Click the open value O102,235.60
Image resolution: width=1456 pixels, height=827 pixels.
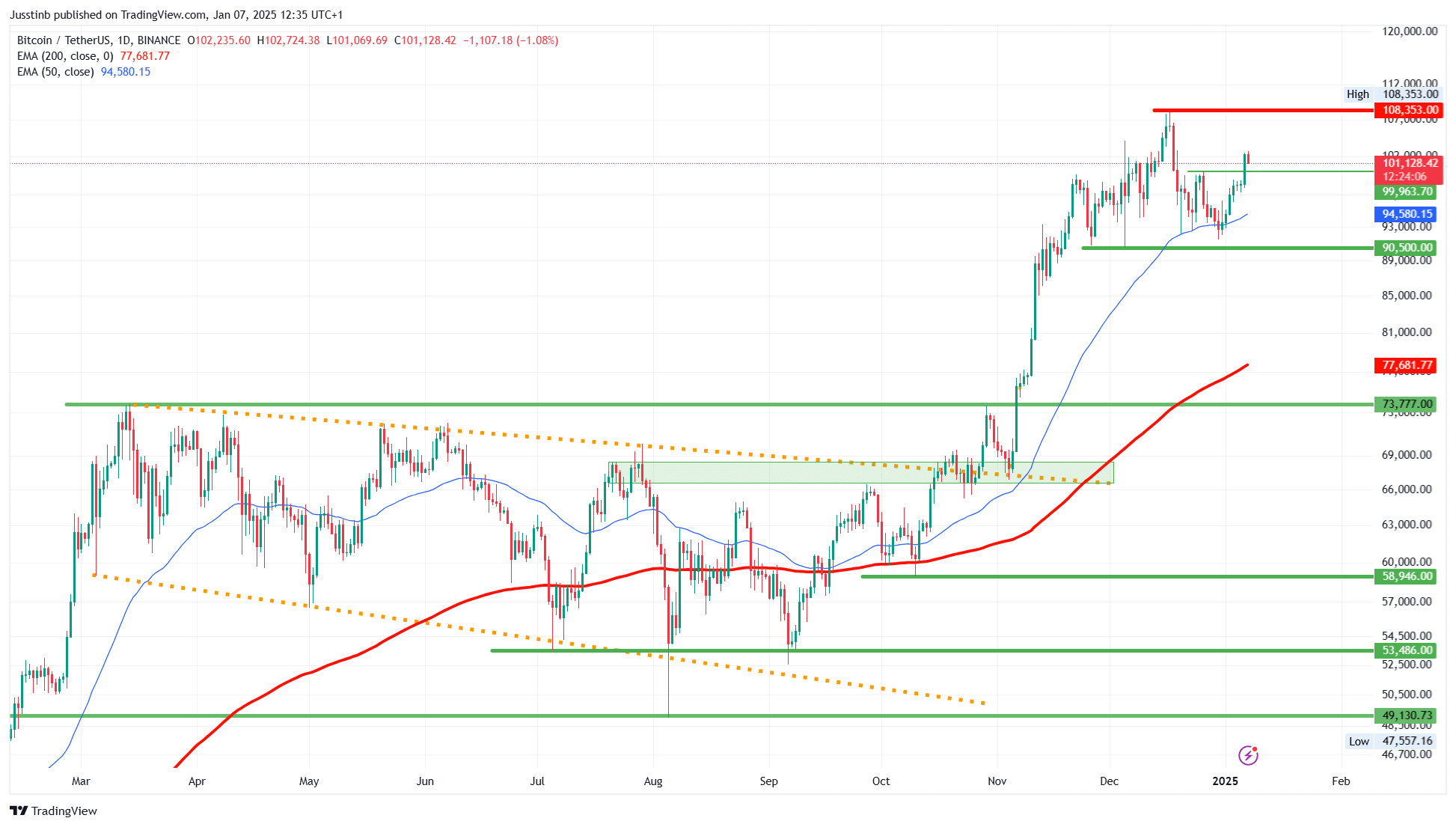(218, 40)
